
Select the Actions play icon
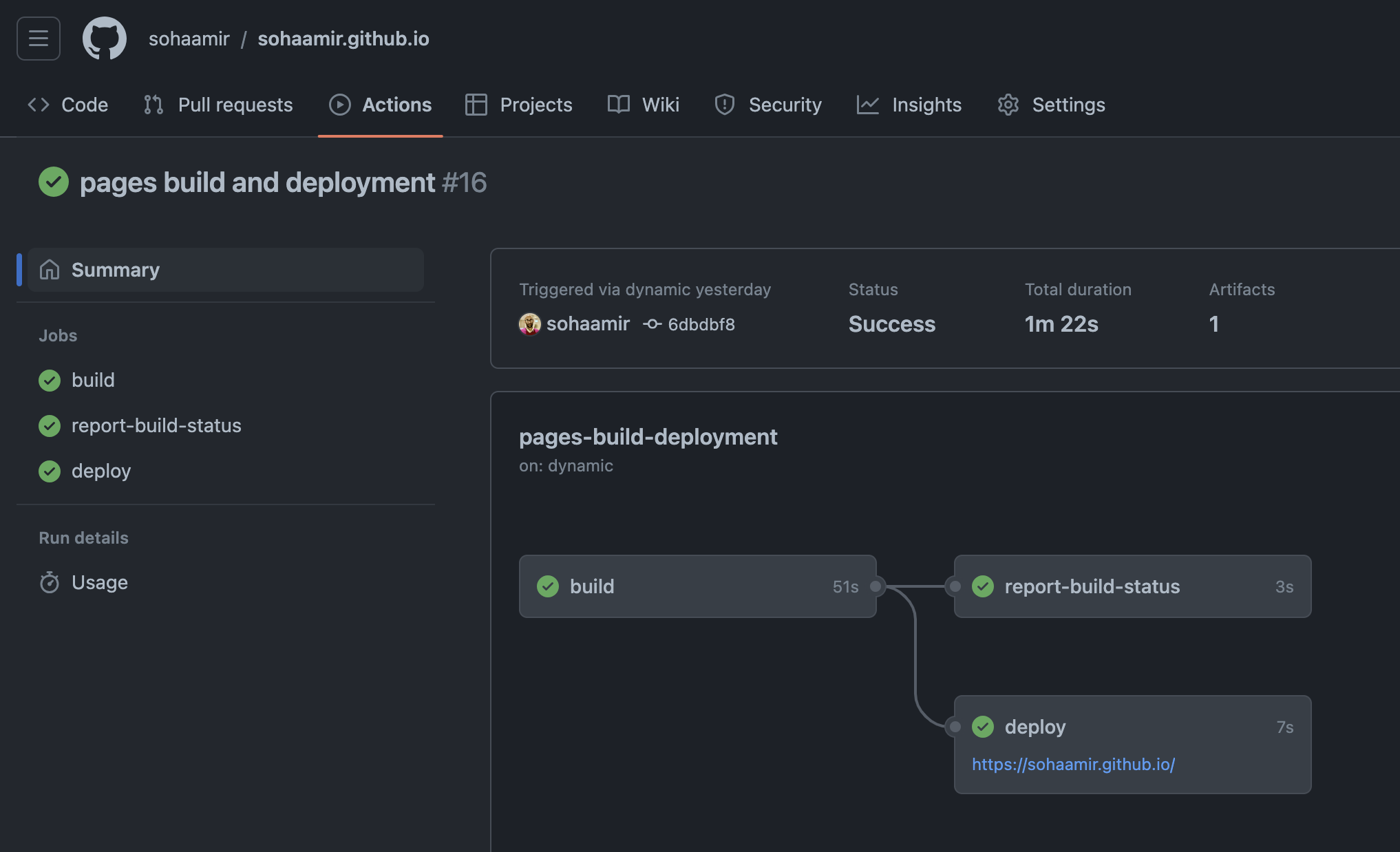pos(339,105)
